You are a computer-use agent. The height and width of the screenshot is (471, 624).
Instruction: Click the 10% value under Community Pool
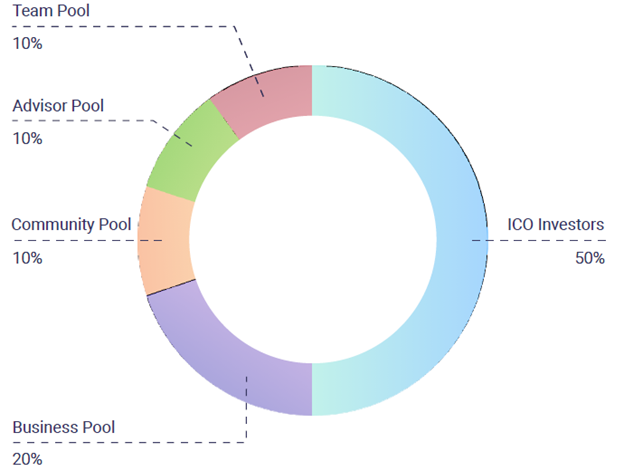pyautogui.click(x=27, y=258)
